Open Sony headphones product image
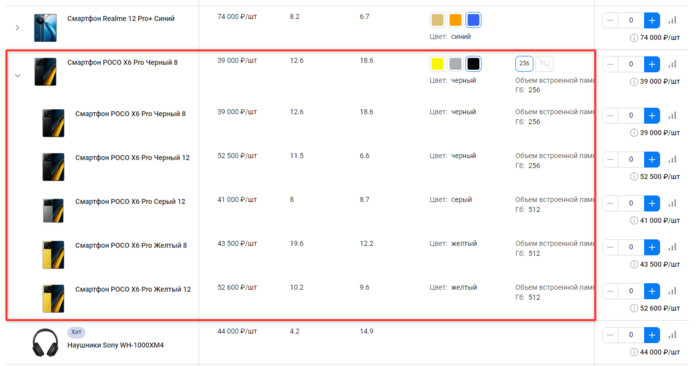The image size is (697, 366). (45, 342)
